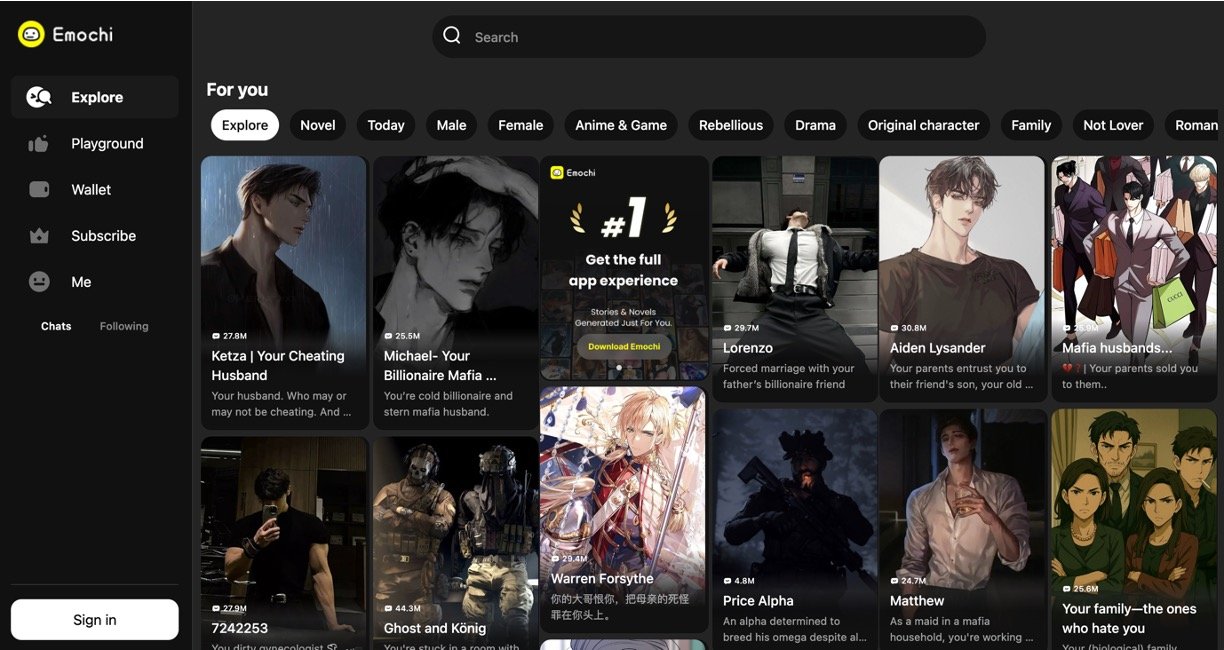The height and width of the screenshot is (650, 1224).
Task: Click the Me face icon
Action: tap(39, 282)
